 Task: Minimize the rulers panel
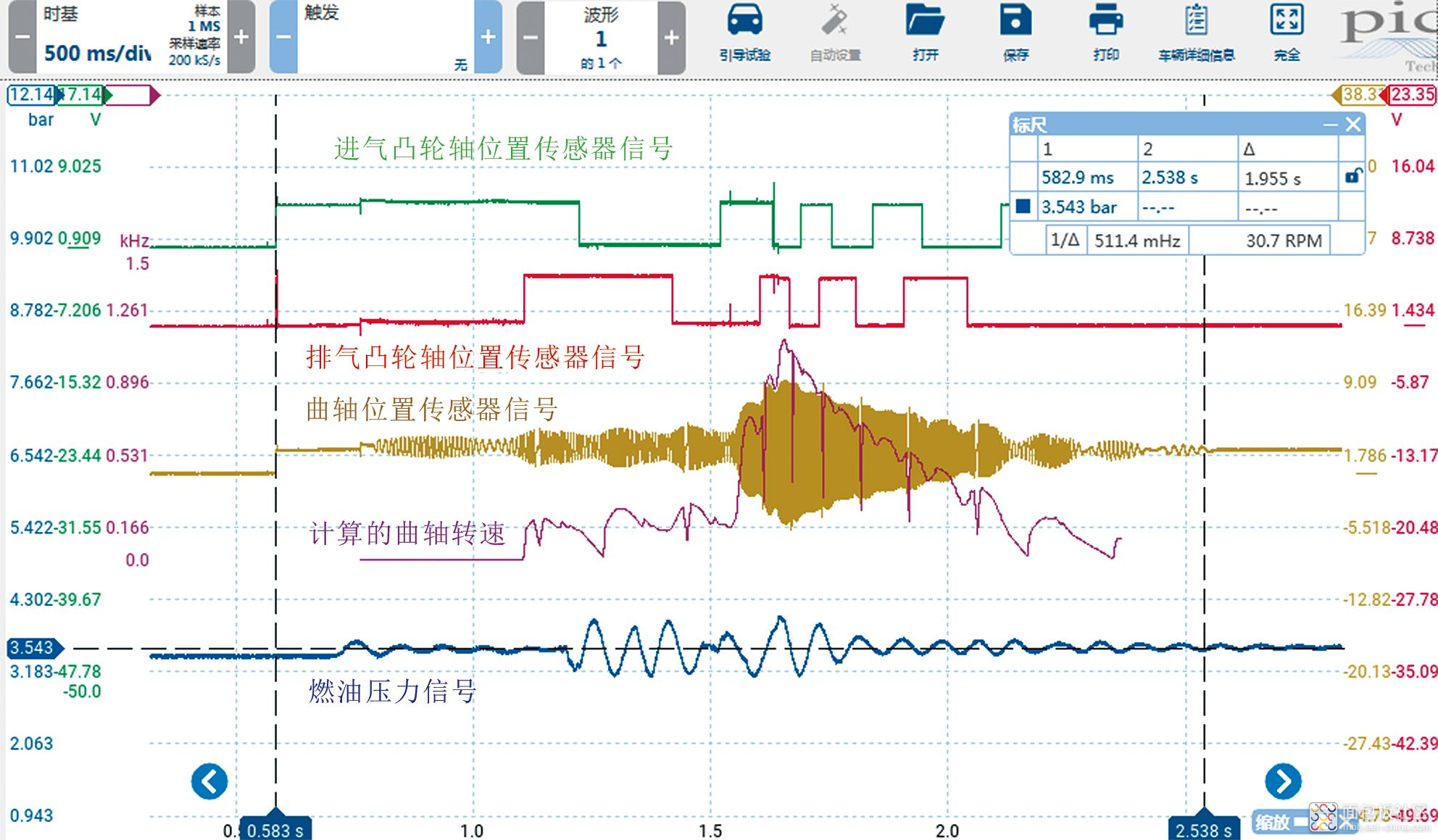click(1330, 125)
